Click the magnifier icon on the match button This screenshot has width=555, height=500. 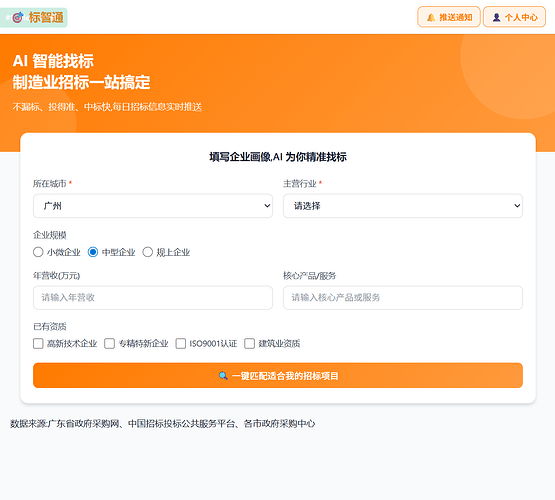pyautogui.click(x=223, y=376)
